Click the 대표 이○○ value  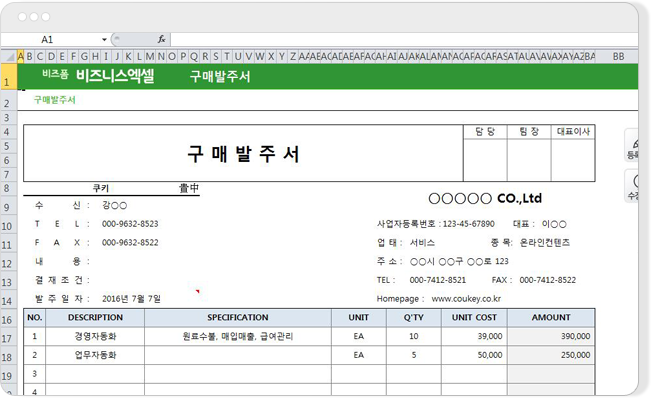click(554, 224)
